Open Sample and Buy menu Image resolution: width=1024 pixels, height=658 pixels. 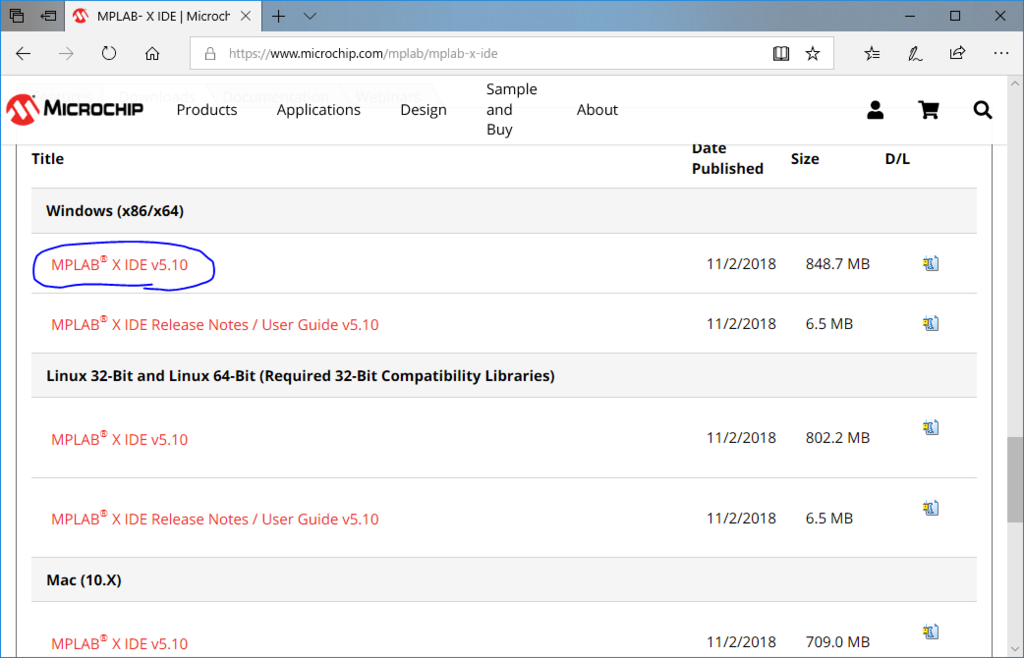click(511, 109)
